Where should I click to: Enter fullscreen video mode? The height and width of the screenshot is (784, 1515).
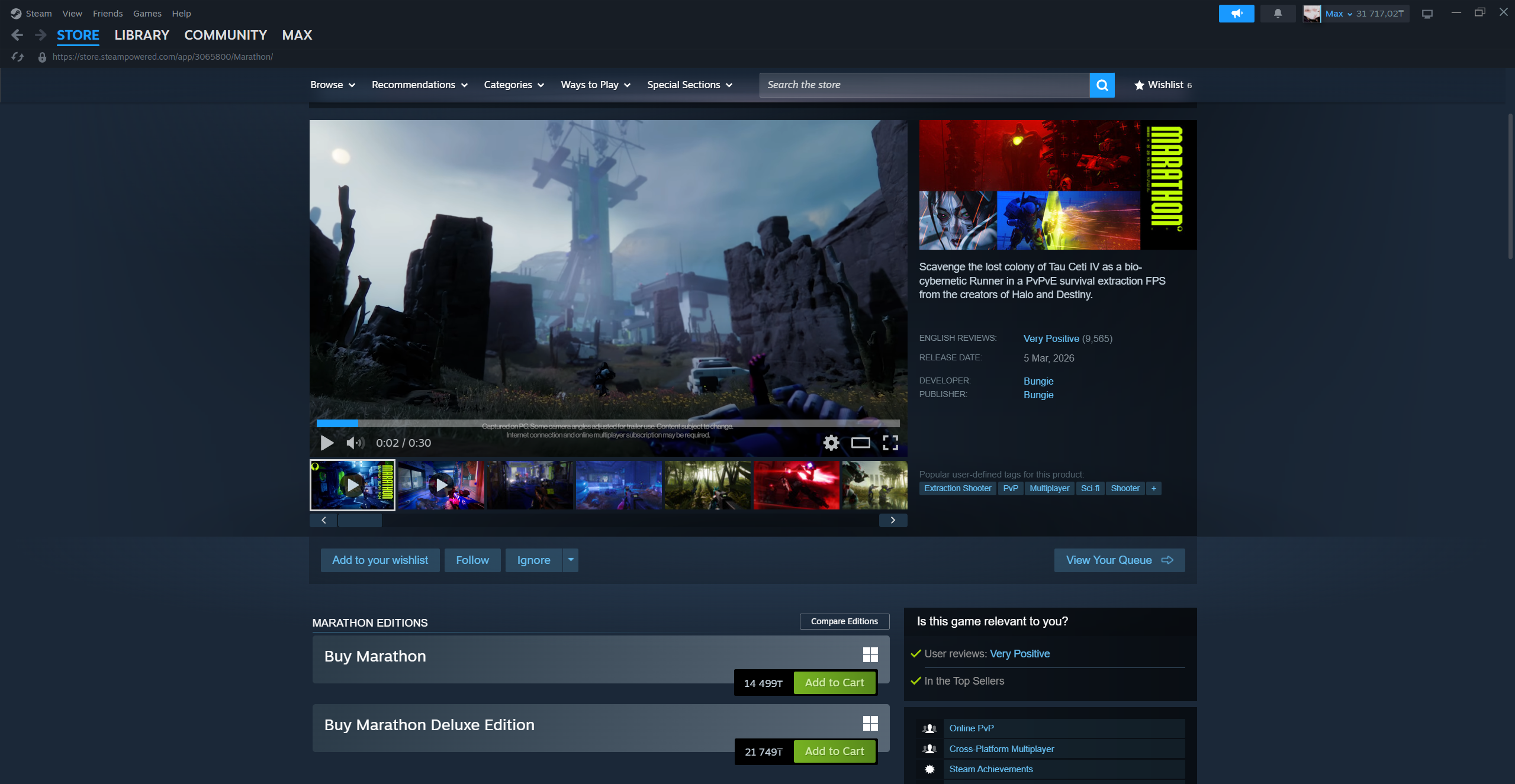(x=890, y=443)
